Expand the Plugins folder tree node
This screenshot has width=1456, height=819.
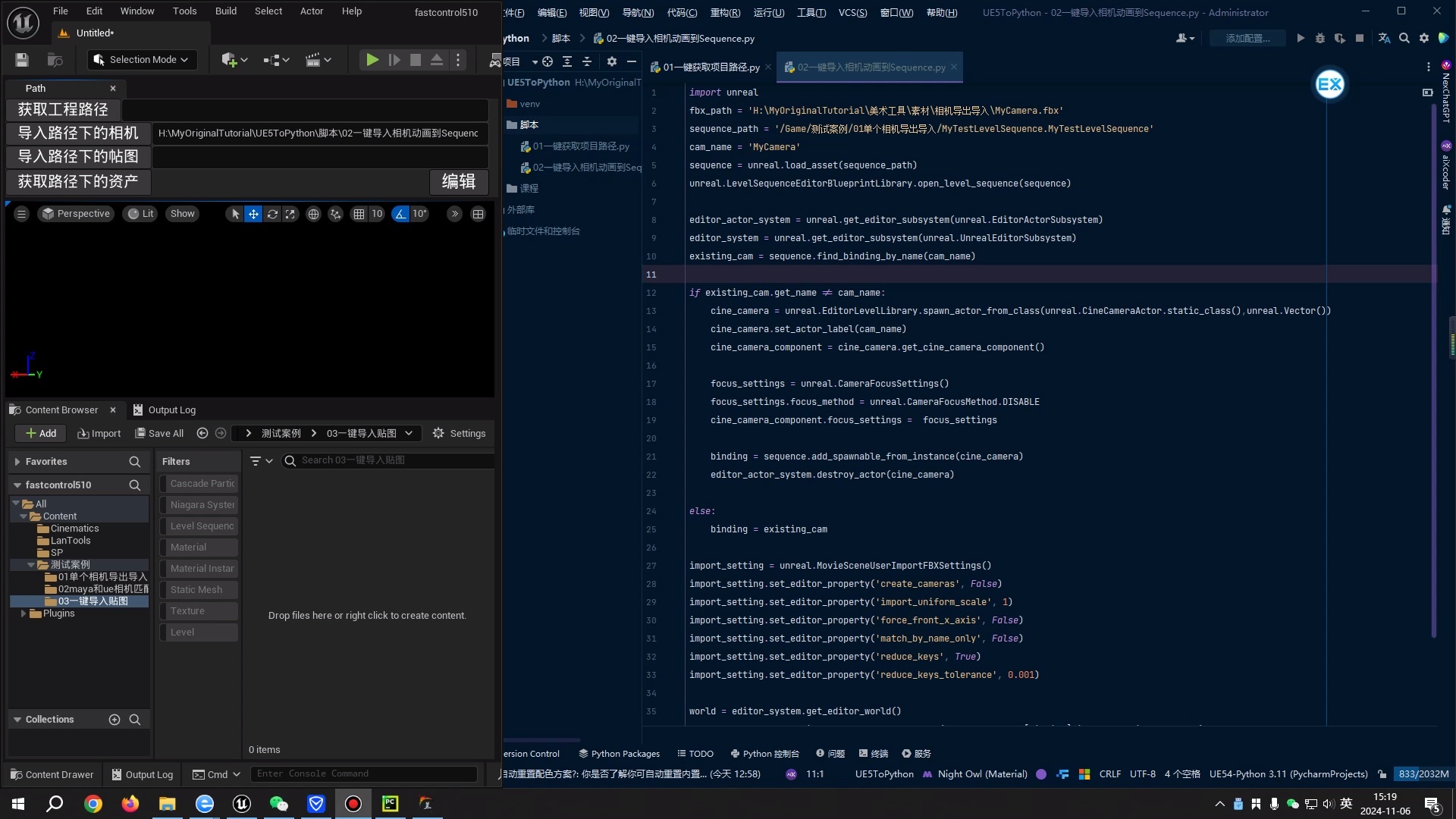pos(24,613)
